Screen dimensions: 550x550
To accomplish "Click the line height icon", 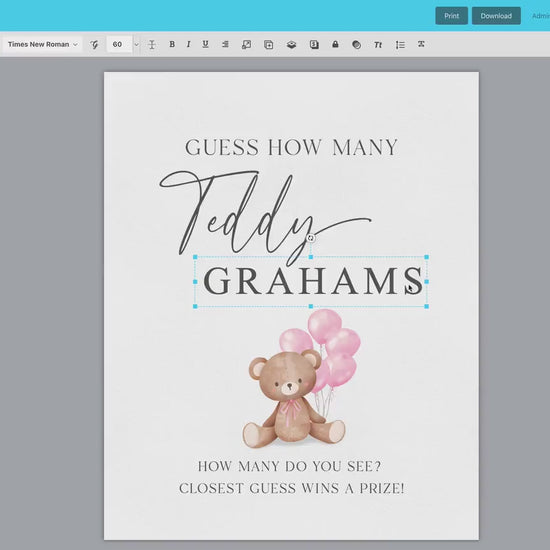I will point(152,45).
